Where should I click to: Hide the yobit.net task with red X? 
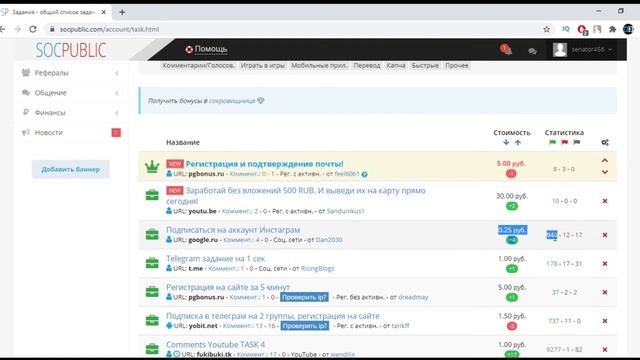[605, 321]
